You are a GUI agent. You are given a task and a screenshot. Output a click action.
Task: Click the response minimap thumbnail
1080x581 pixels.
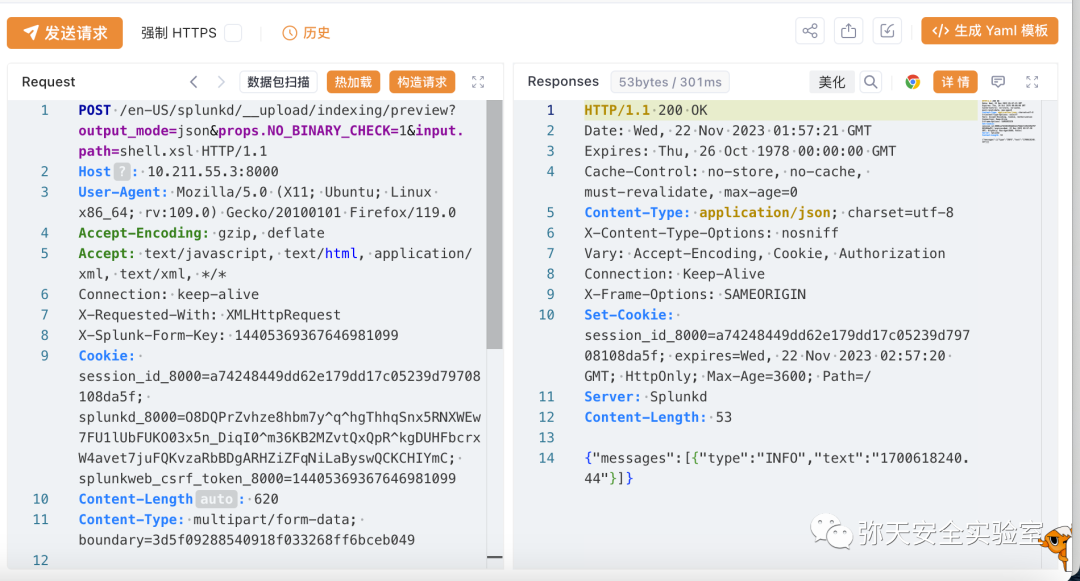[1008, 122]
